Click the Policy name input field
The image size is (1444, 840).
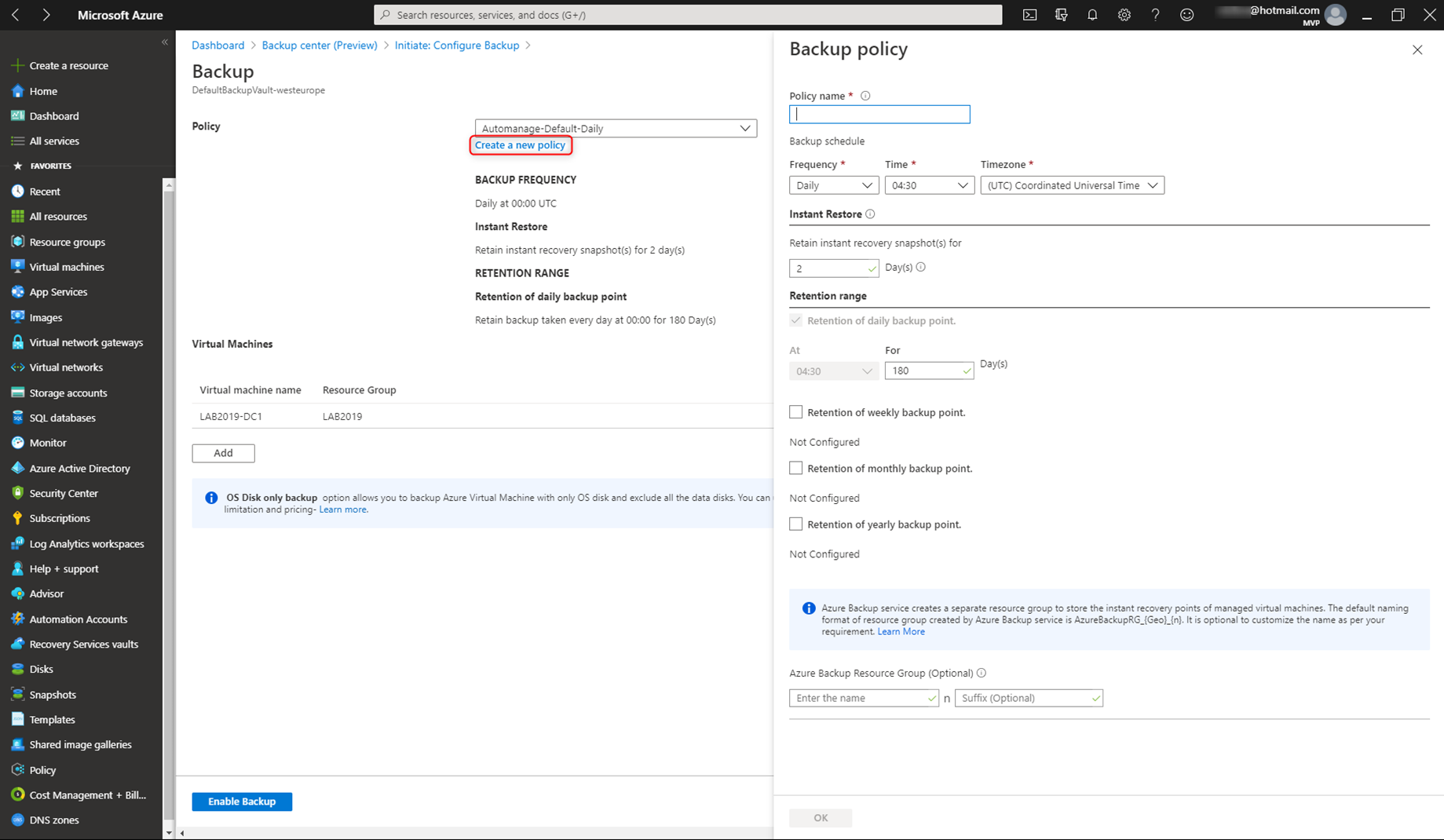tap(879, 115)
